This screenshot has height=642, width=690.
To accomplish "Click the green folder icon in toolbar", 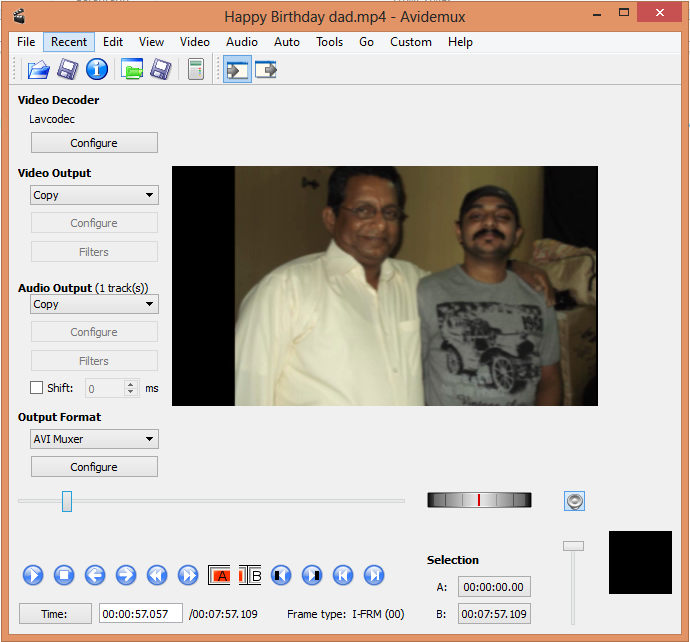I will 131,69.
